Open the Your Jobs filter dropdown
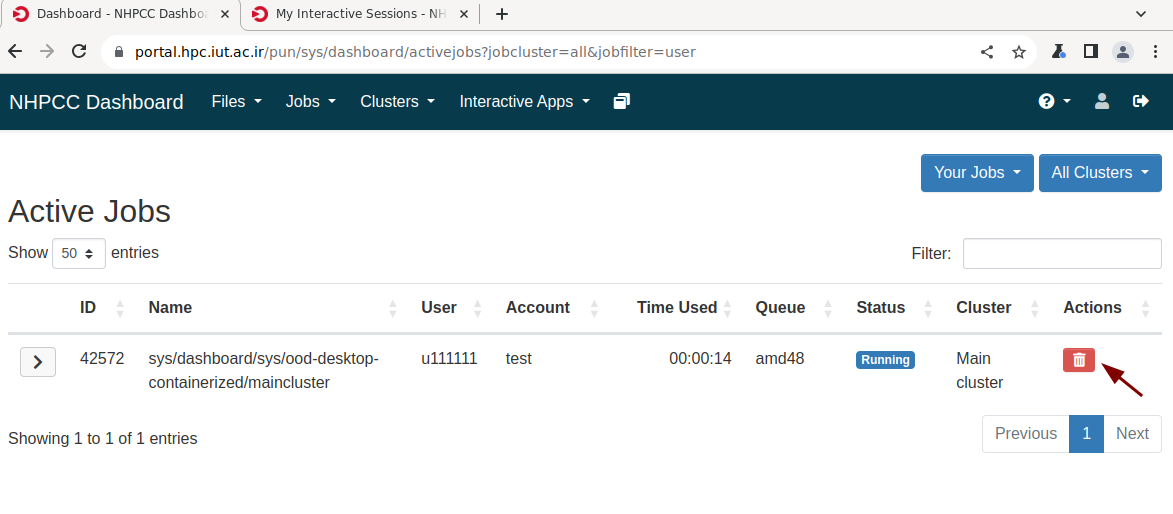 coord(977,172)
